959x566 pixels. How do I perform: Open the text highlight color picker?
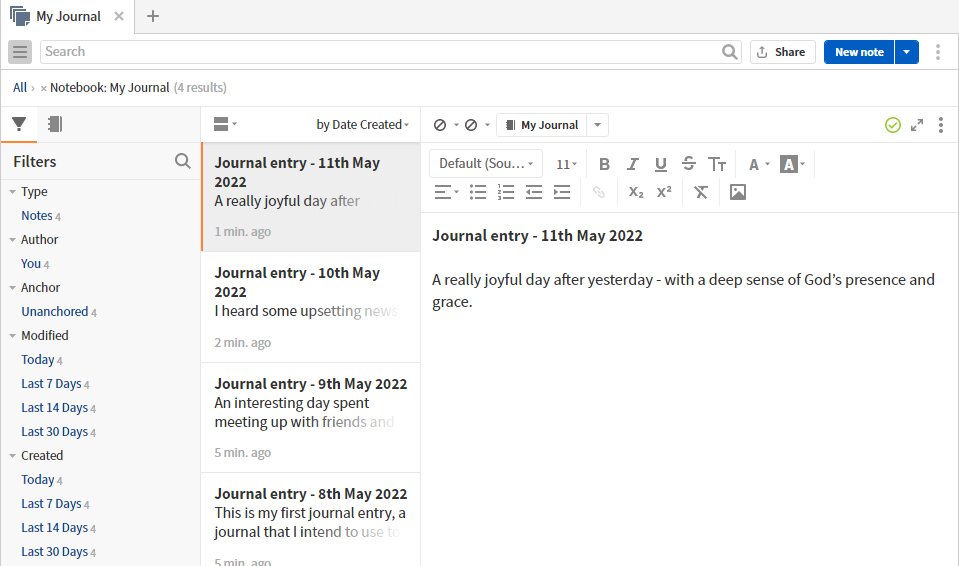click(x=793, y=164)
